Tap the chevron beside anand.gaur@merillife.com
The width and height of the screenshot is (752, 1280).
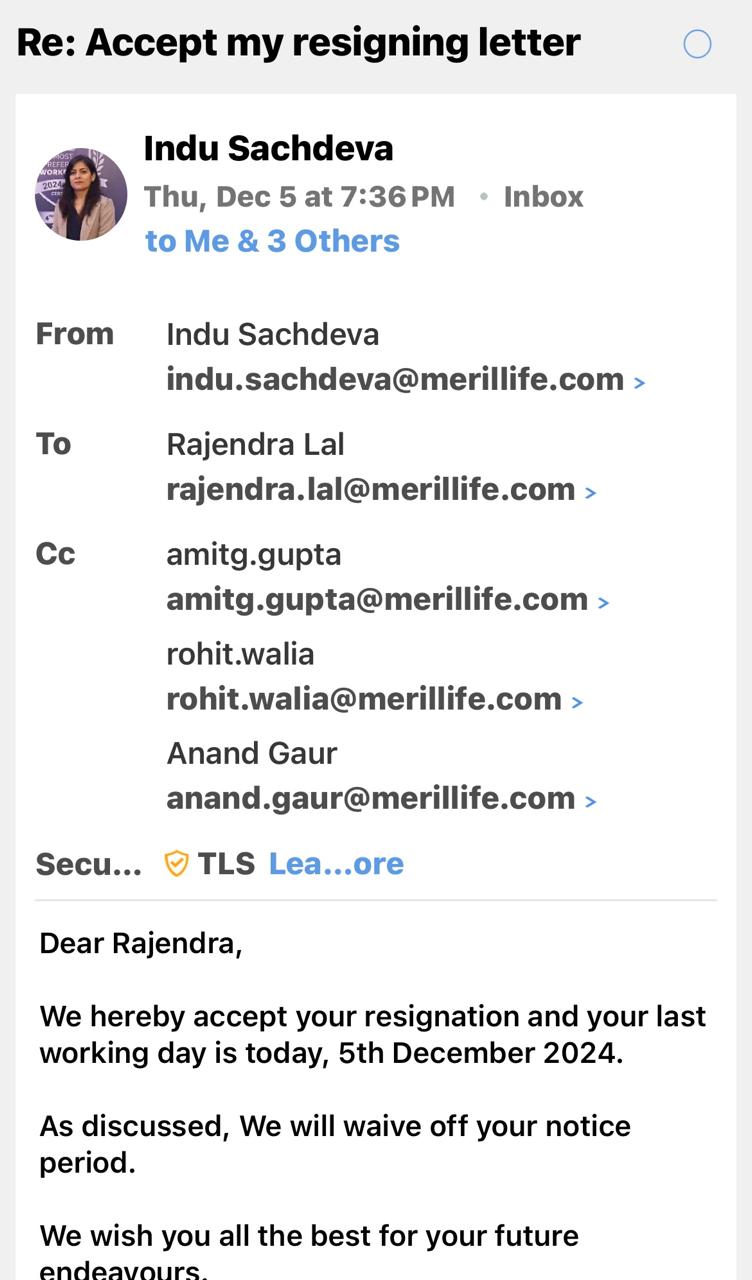pos(591,801)
